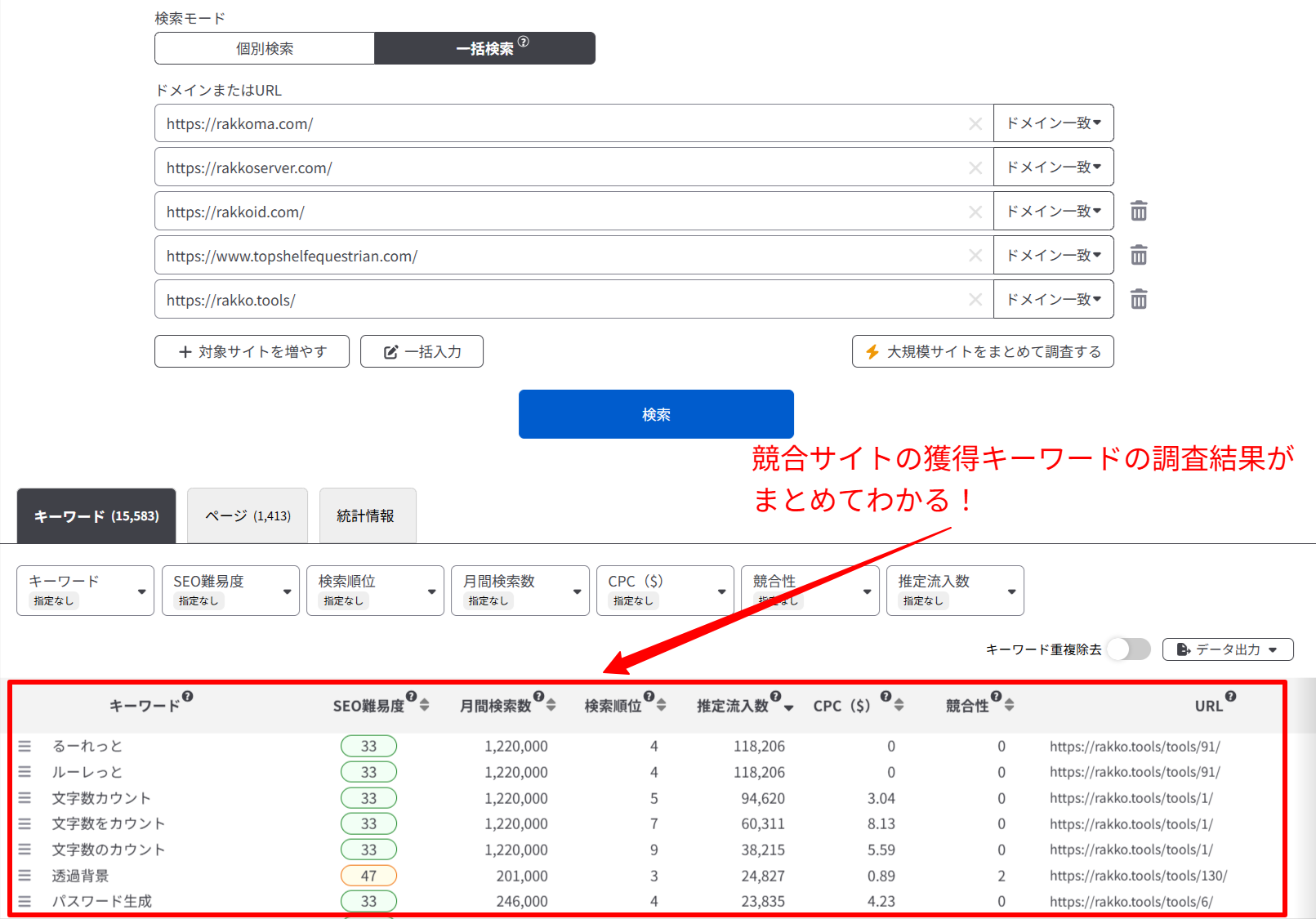Open help tooltip icon next to URL column header
This screenshot has width=1316, height=919.
pos(1230,697)
